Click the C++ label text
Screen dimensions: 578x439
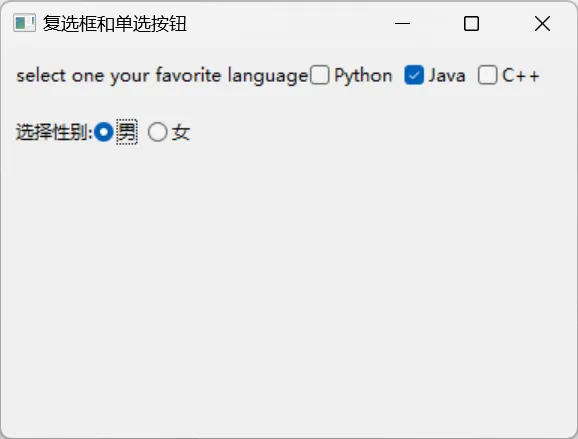[520, 76]
